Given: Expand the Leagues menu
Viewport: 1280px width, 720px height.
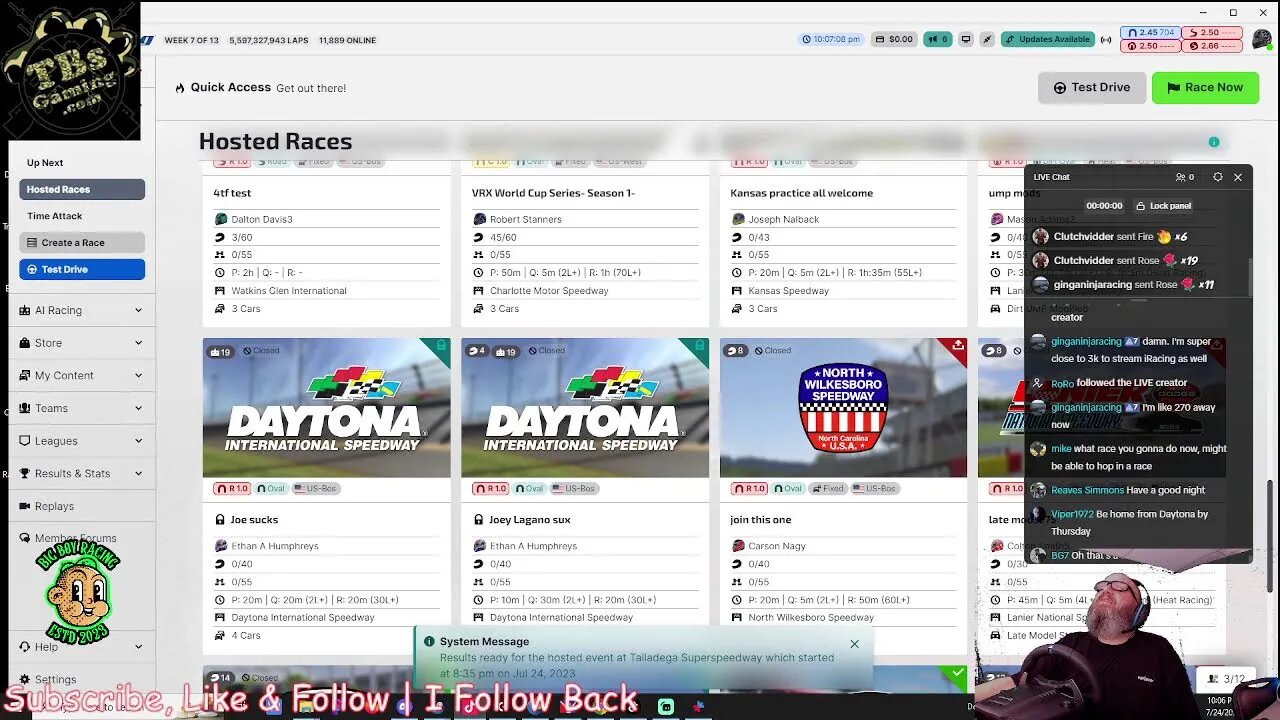Looking at the screenshot, I should coord(82,441).
